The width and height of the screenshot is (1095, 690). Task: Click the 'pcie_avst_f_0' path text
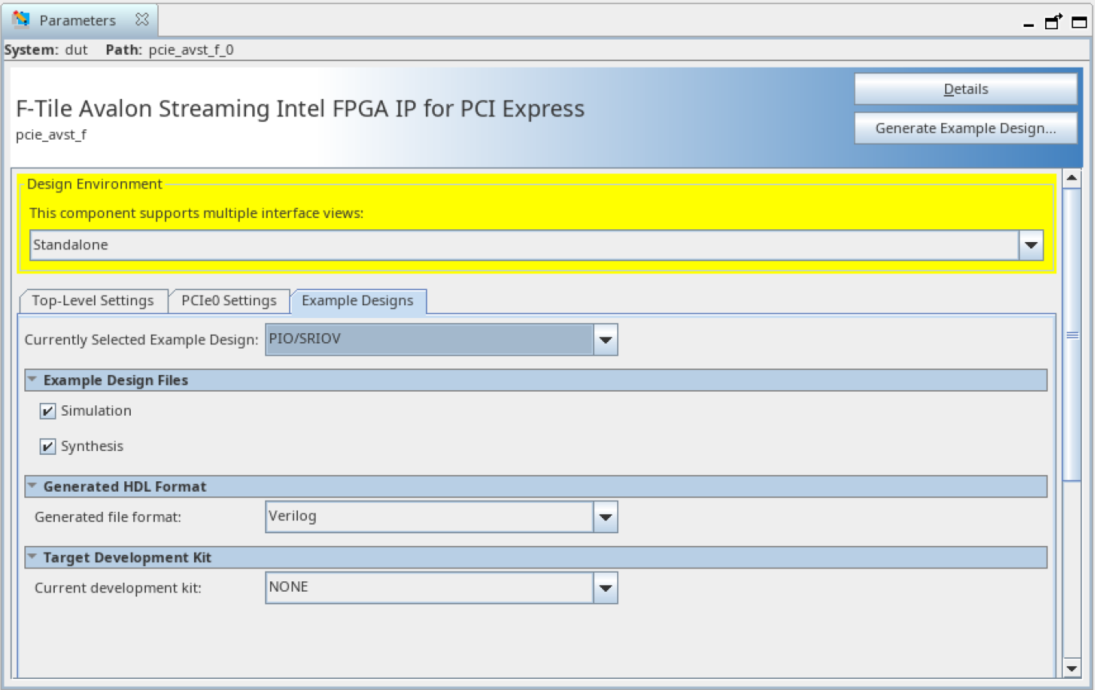191,50
